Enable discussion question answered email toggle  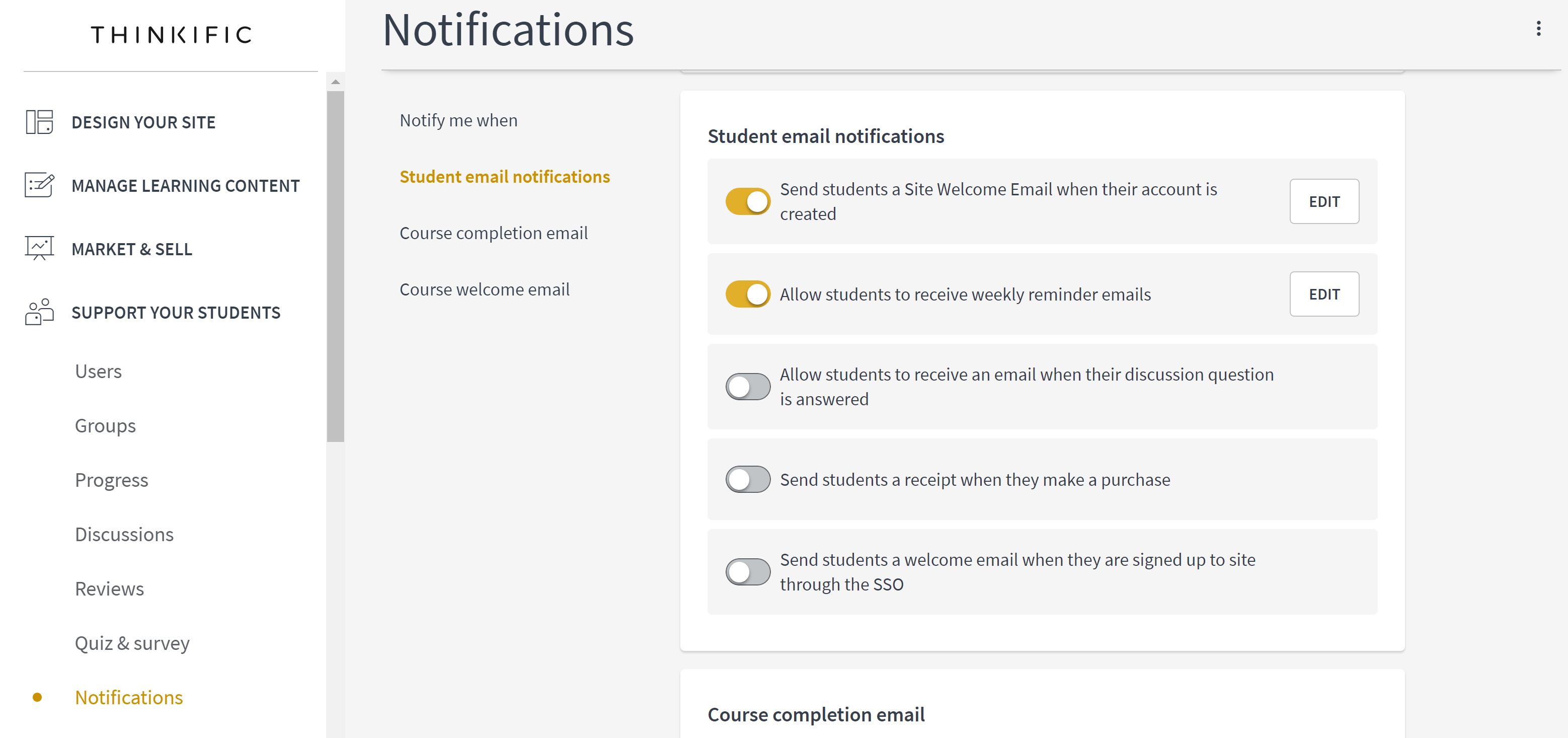747,387
